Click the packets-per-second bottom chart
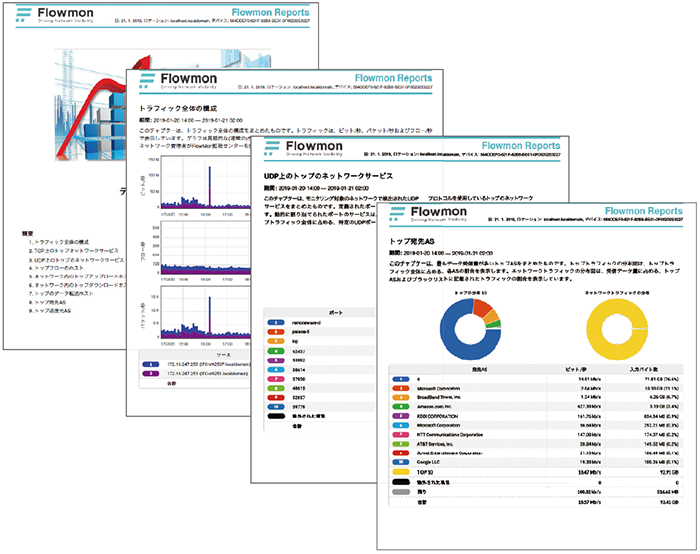 coord(206,312)
